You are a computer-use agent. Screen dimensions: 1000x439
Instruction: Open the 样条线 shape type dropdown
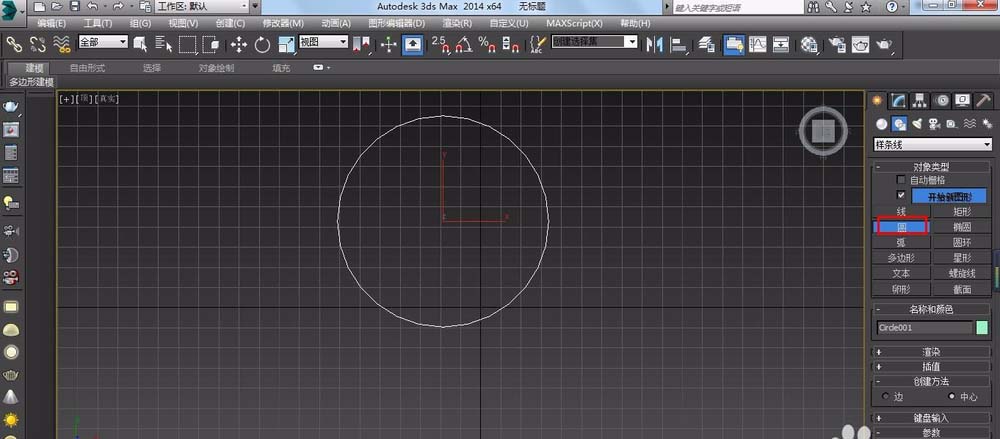coord(933,145)
